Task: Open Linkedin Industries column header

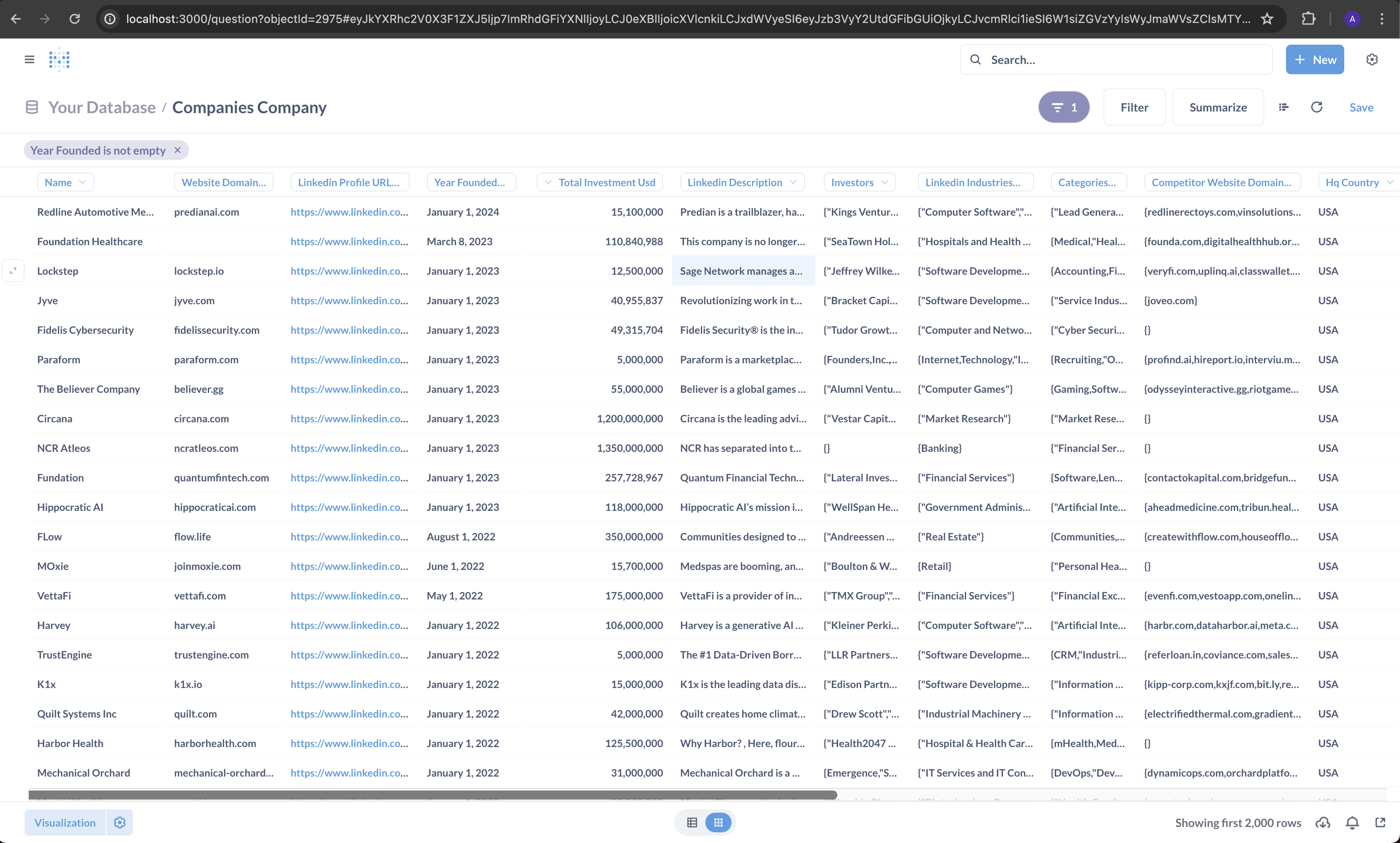Action: pos(975,182)
